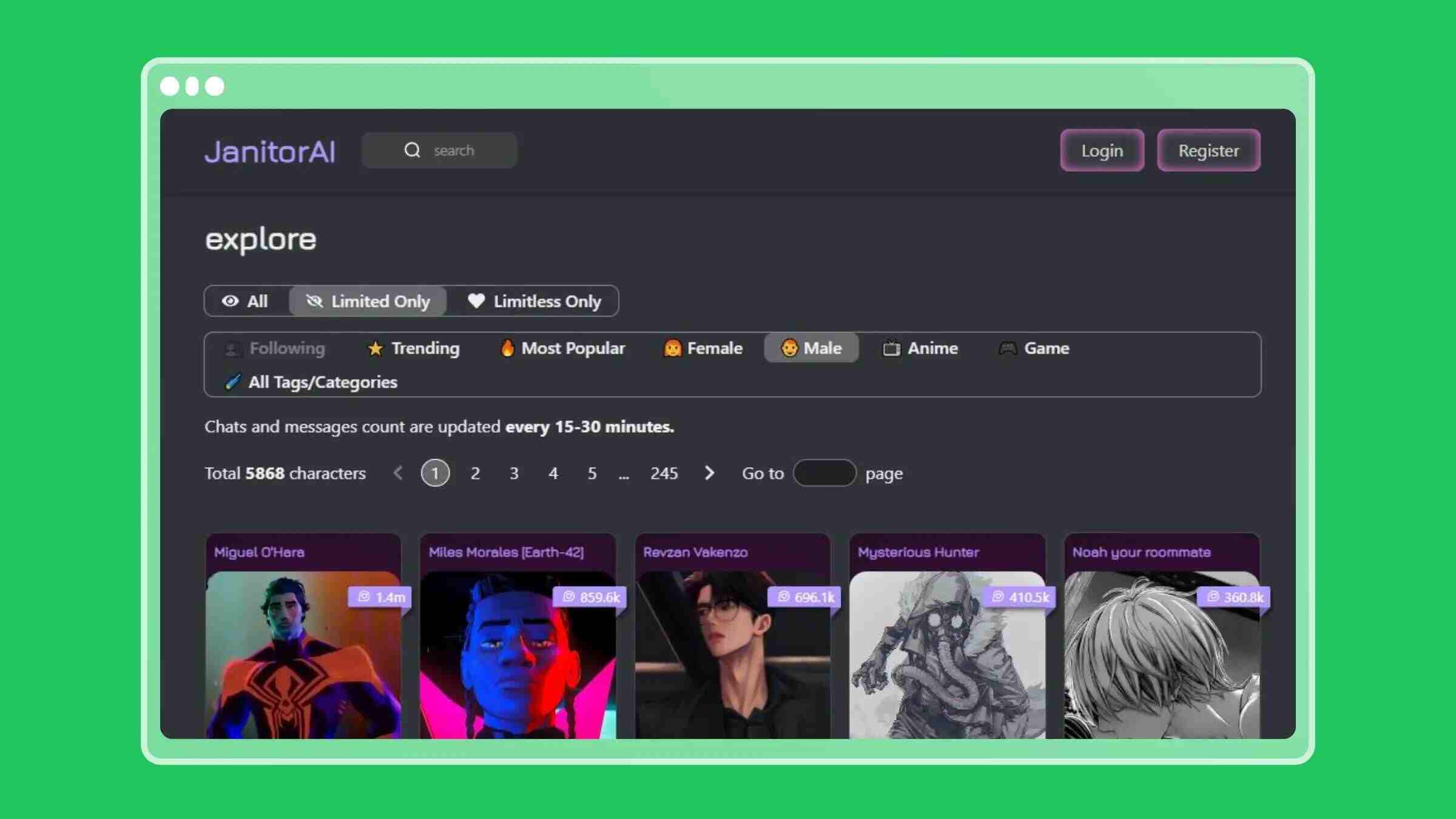Click next page navigation arrow

[710, 472]
